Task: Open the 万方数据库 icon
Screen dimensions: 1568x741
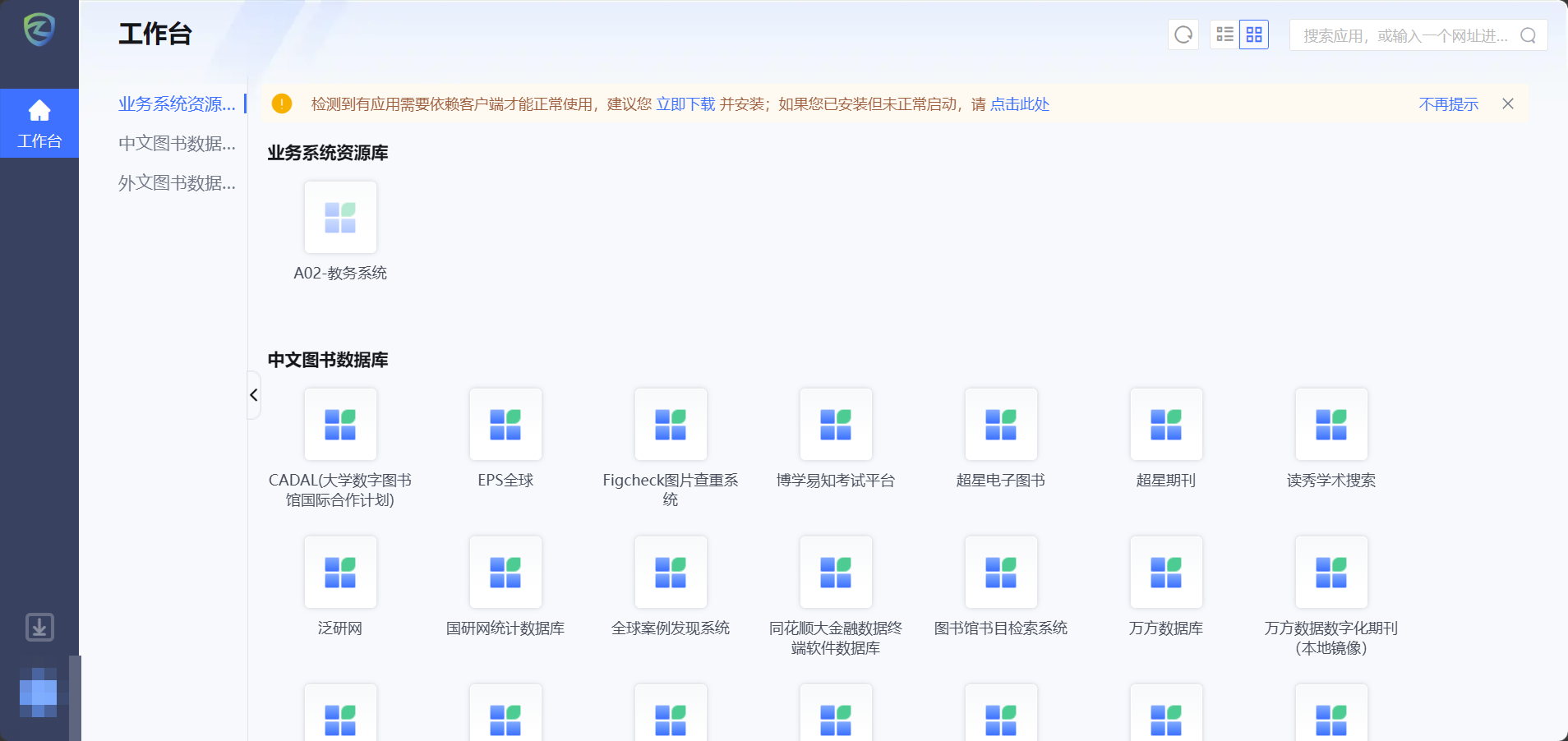Action: 1166,573
